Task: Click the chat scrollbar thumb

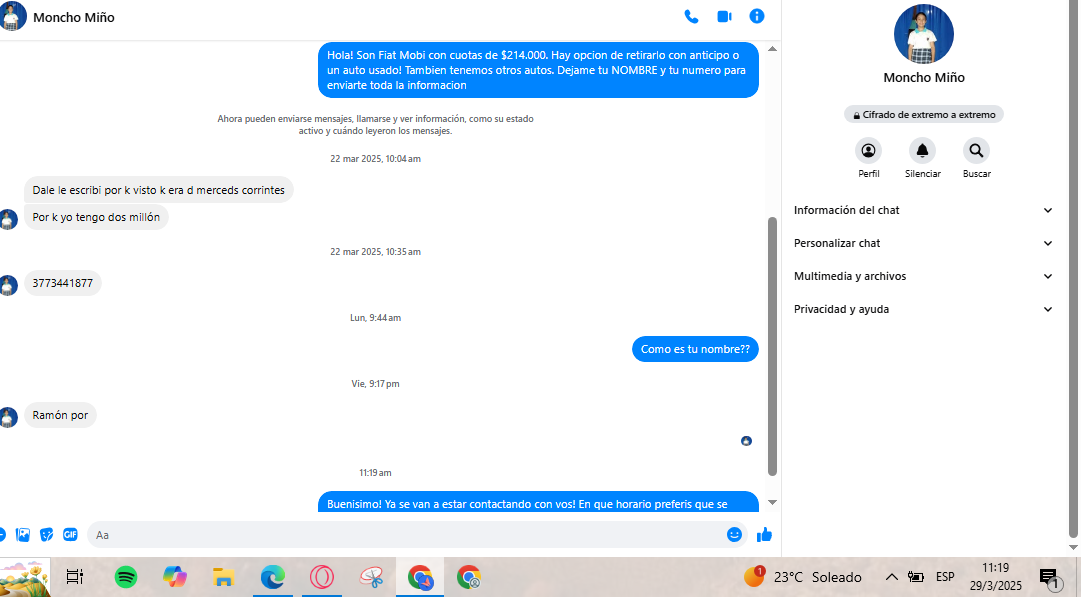Action: [772, 346]
